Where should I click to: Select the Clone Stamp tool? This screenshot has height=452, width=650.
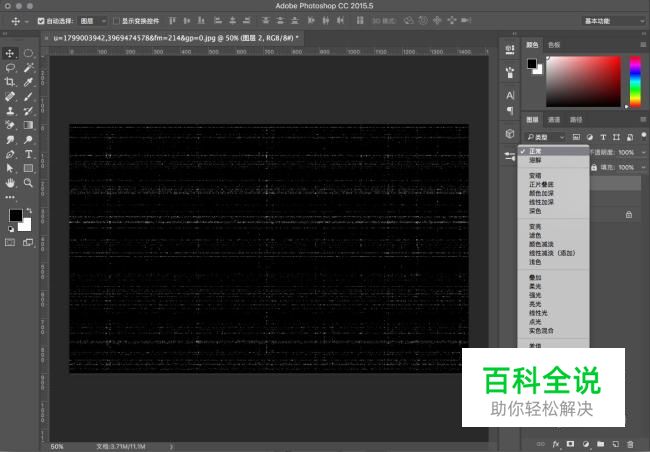tap(10, 111)
